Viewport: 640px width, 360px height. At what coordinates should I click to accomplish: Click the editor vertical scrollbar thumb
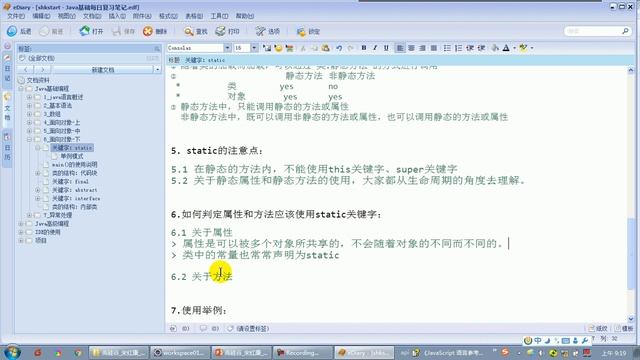[x=631, y=254]
